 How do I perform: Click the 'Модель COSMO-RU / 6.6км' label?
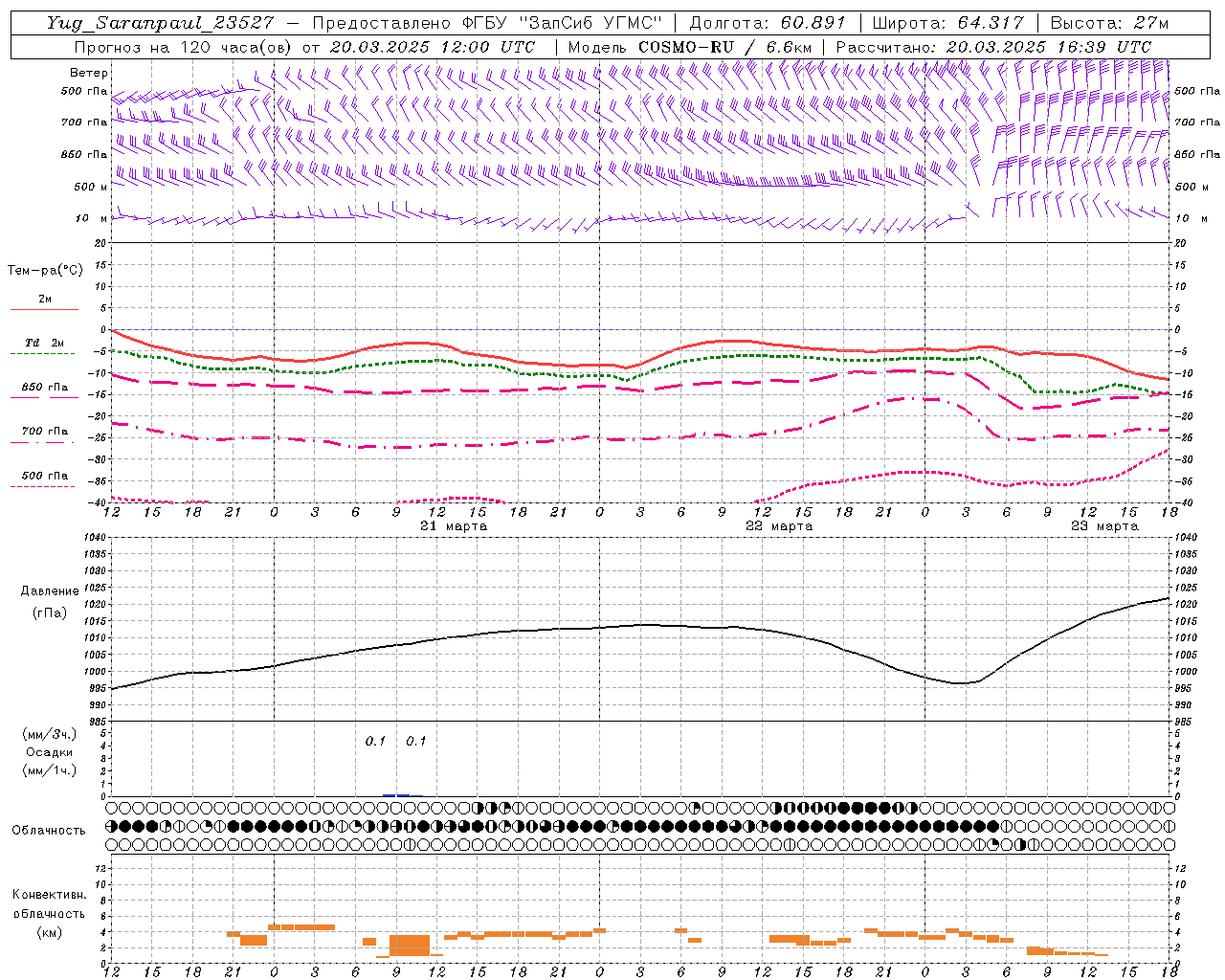click(690, 47)
